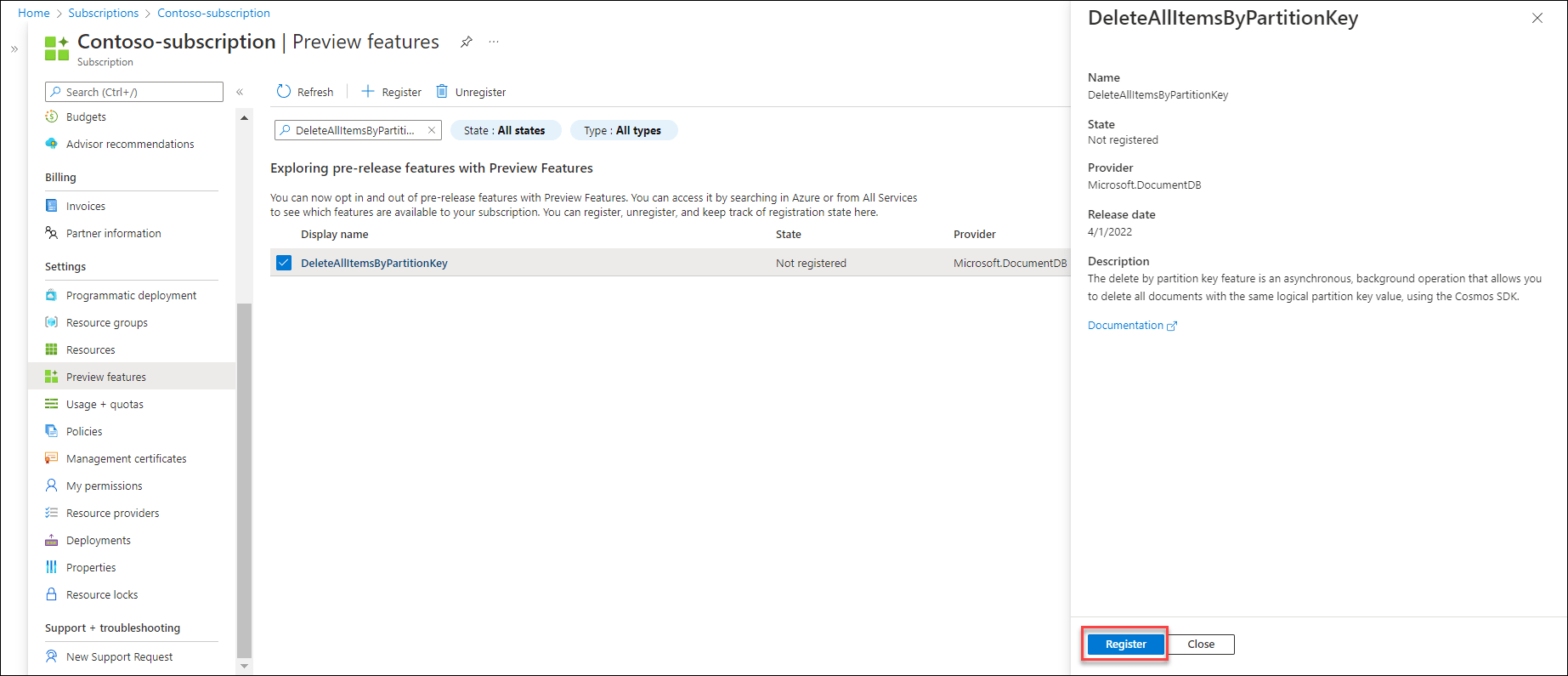This screenshot has height=676, width=1568.
Task: Open the Type: All types filter
Action: [623, 130]
